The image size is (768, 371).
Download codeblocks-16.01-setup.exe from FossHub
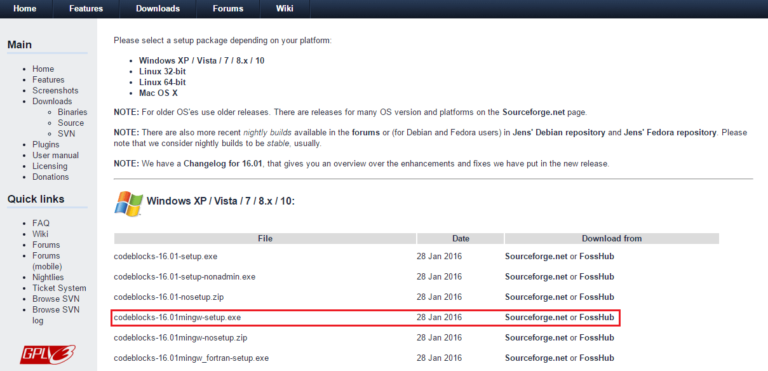click(597, 256)
